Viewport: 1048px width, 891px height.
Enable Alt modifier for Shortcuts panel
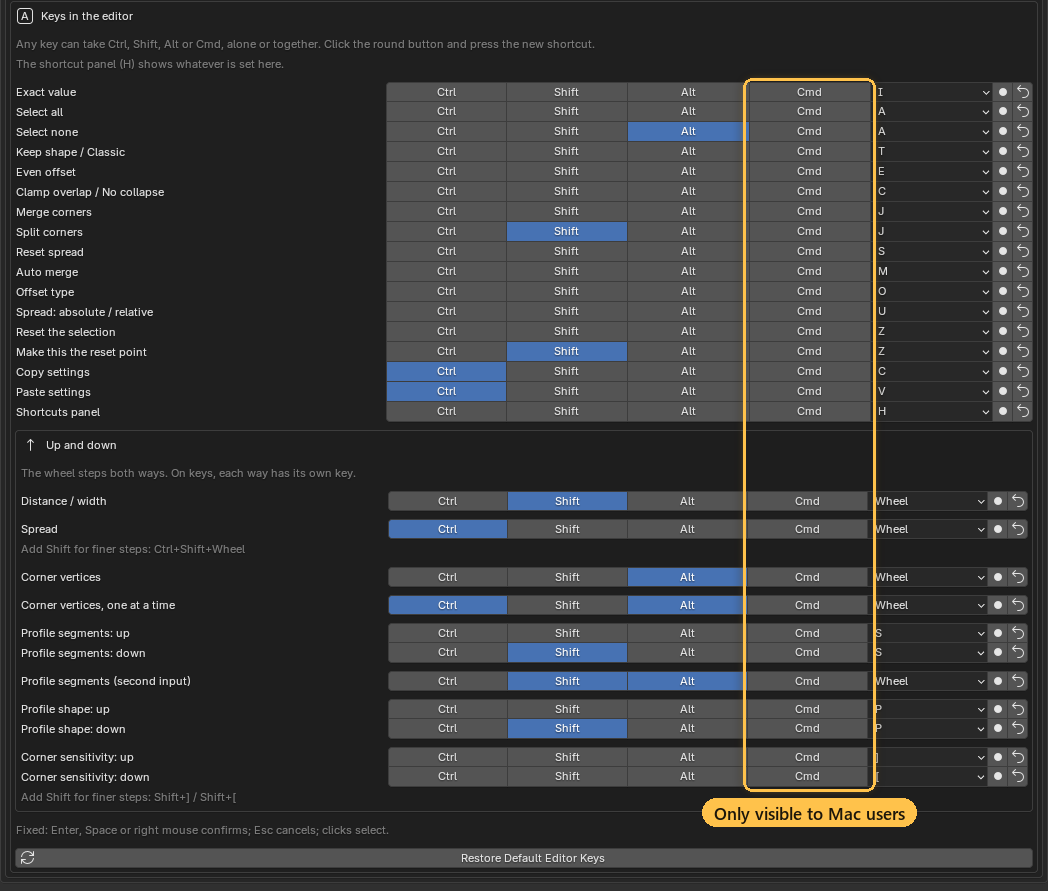pos(688,412)
